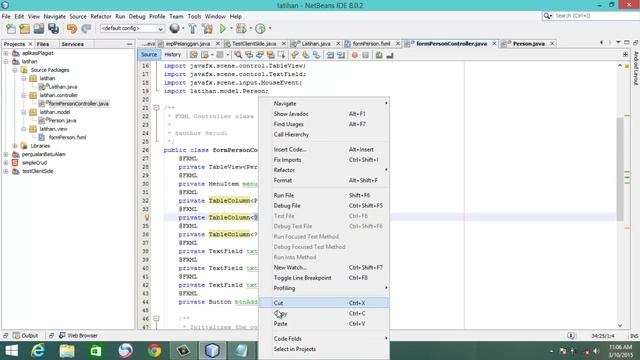
Task: Open the default config dropdown
Action: coord(132,29)
